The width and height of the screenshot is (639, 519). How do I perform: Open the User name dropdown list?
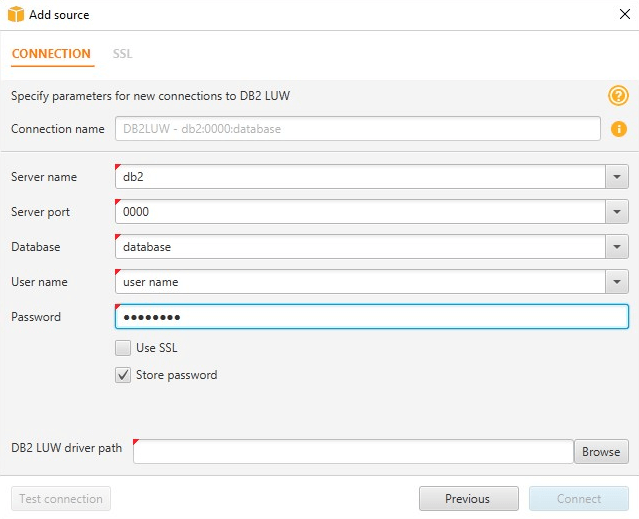click(617, 282)
